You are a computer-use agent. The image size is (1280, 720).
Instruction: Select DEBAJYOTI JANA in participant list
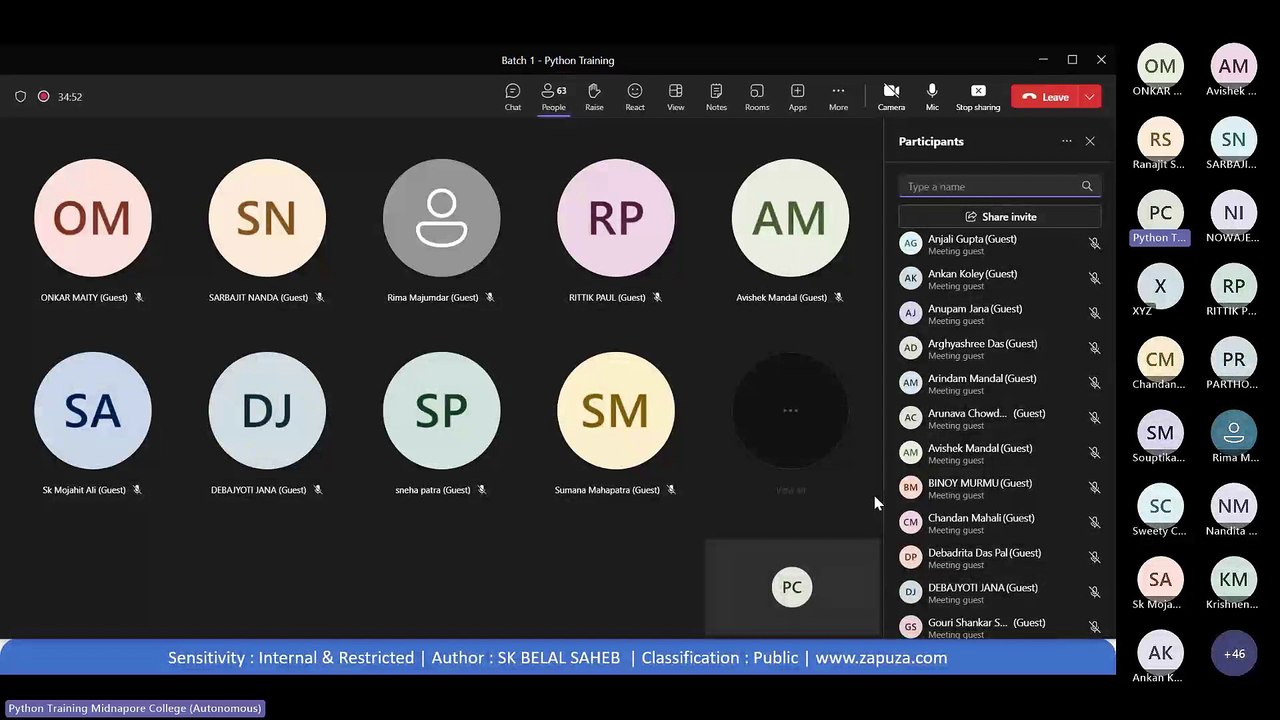tap(999, 593)
